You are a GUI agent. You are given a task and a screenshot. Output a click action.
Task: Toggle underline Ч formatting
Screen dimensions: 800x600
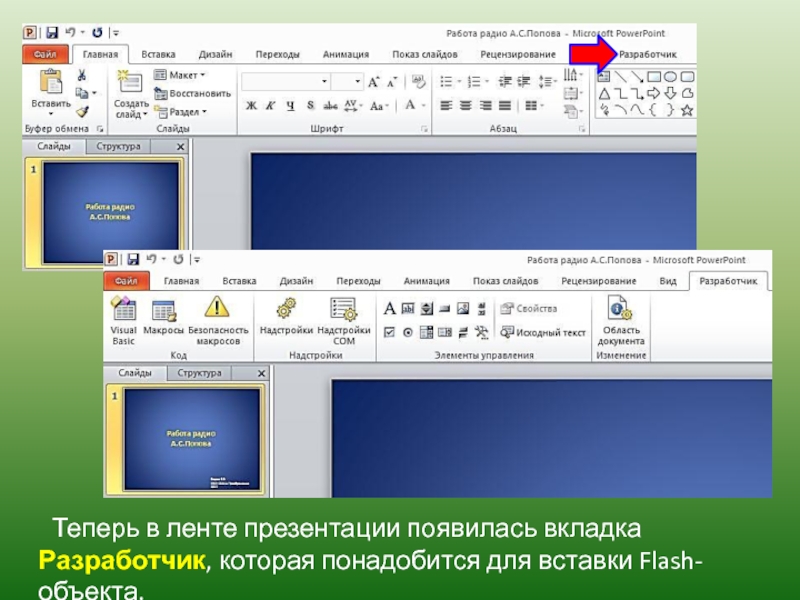(x=290, y=106)
